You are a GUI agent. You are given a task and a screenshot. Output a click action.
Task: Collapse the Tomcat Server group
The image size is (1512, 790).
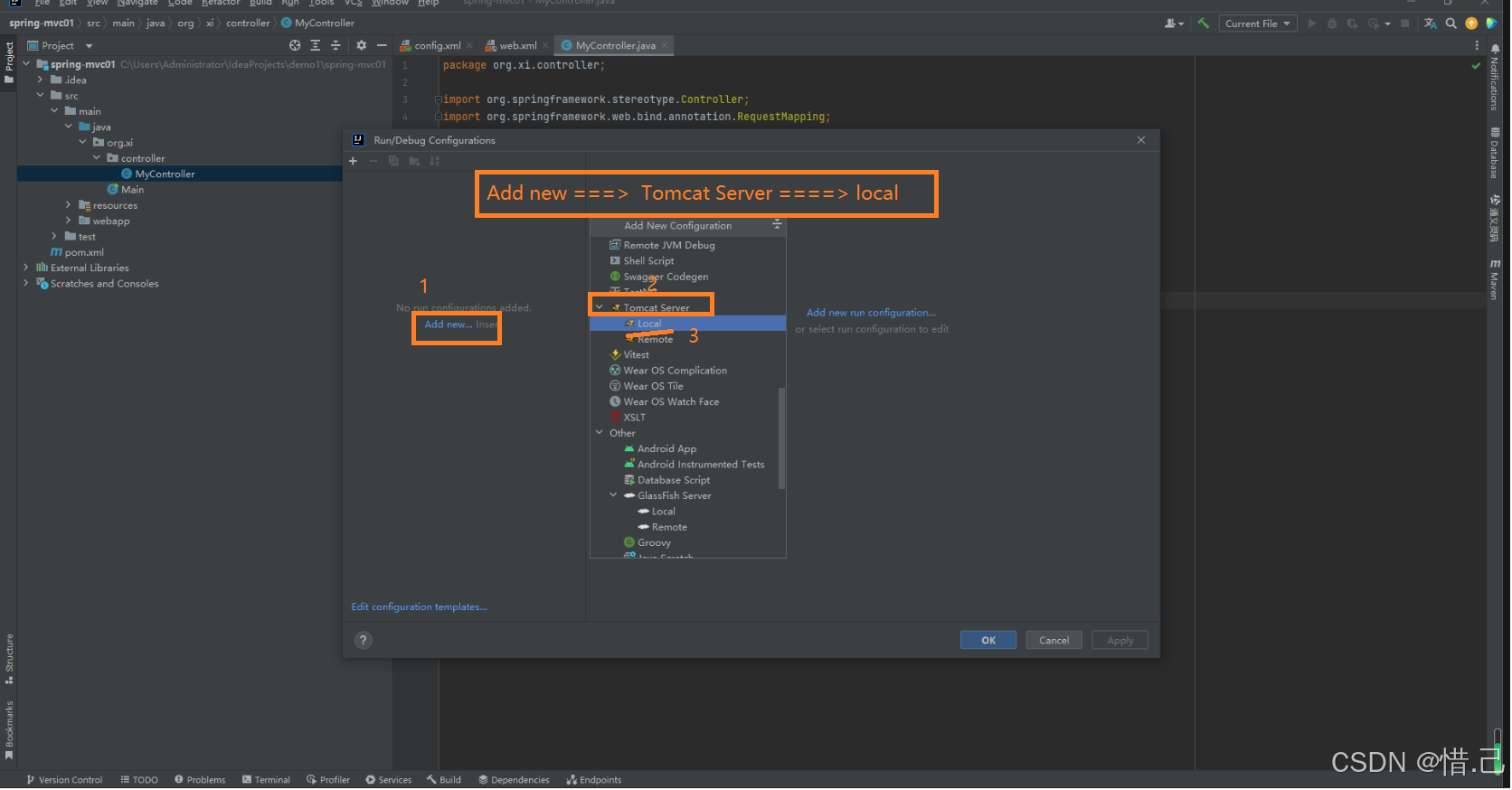click(599, 307)
